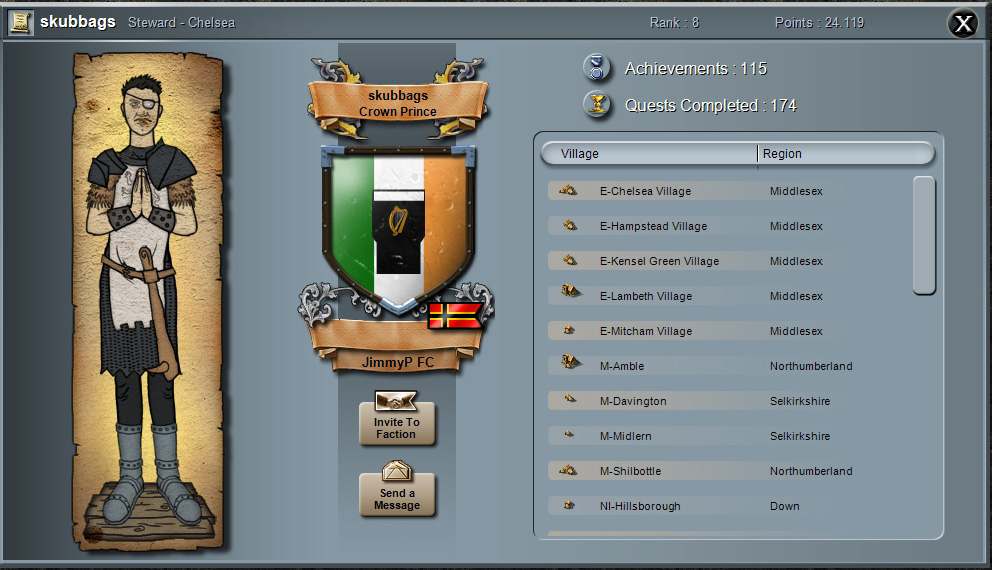The width and height of the screenshot is (992, 570).
Task: Select E-Mitcham Village row text
Action: [x=645, y=331]
